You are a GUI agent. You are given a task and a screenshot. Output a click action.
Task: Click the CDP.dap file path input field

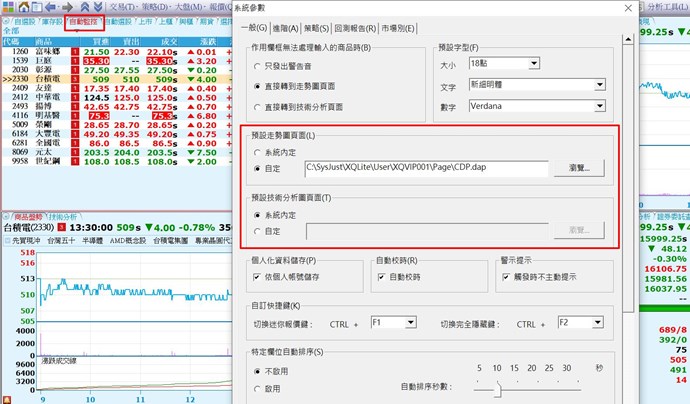[425, 168]
